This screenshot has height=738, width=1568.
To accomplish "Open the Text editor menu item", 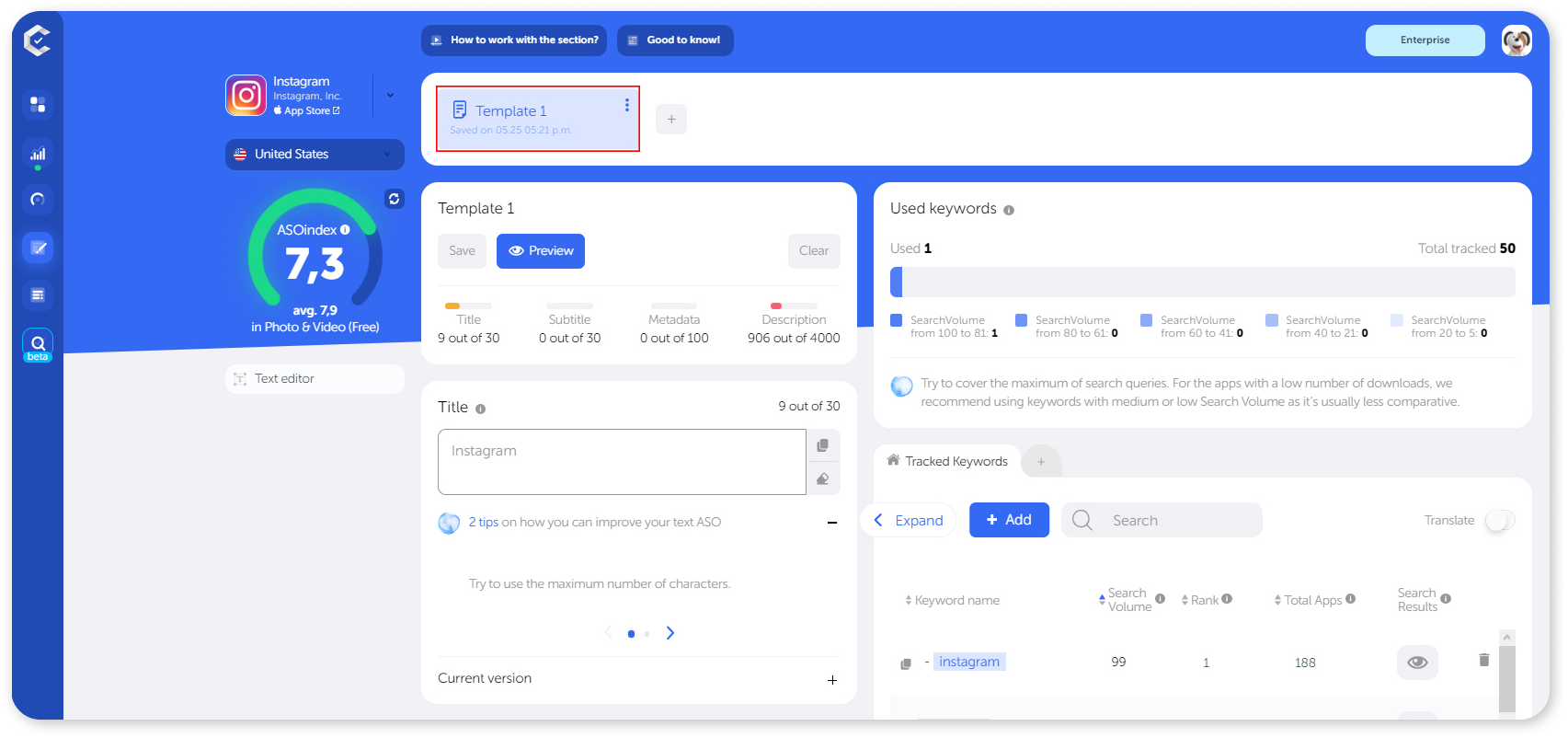I will 315,379.
